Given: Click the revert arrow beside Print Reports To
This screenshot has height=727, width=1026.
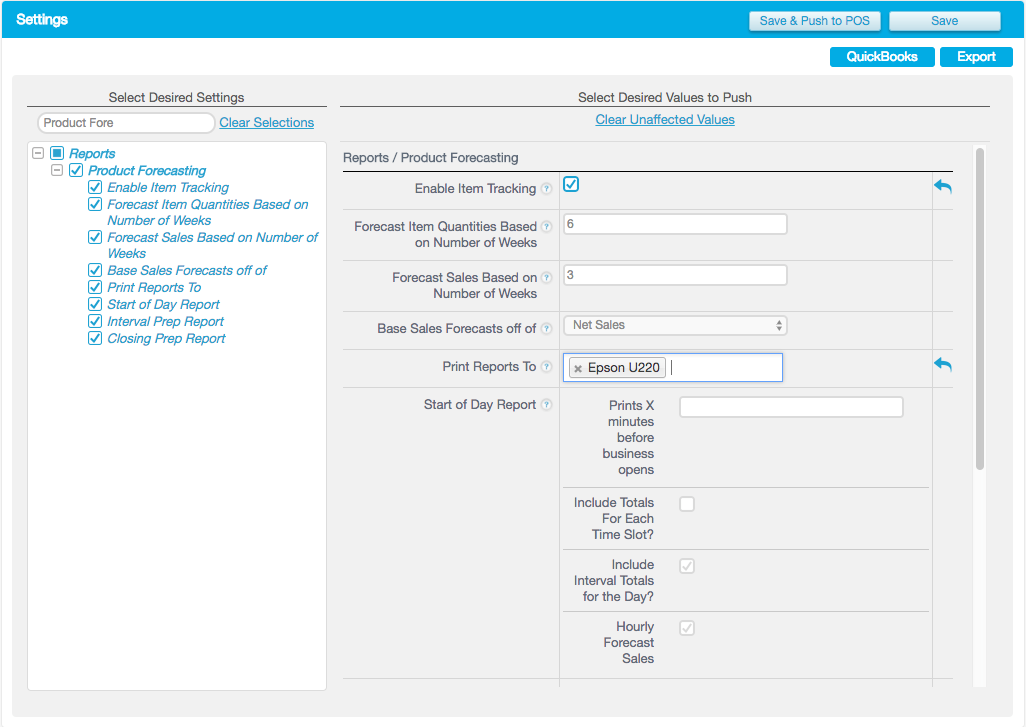Looking at the screenshot, I should coord(941,365).
